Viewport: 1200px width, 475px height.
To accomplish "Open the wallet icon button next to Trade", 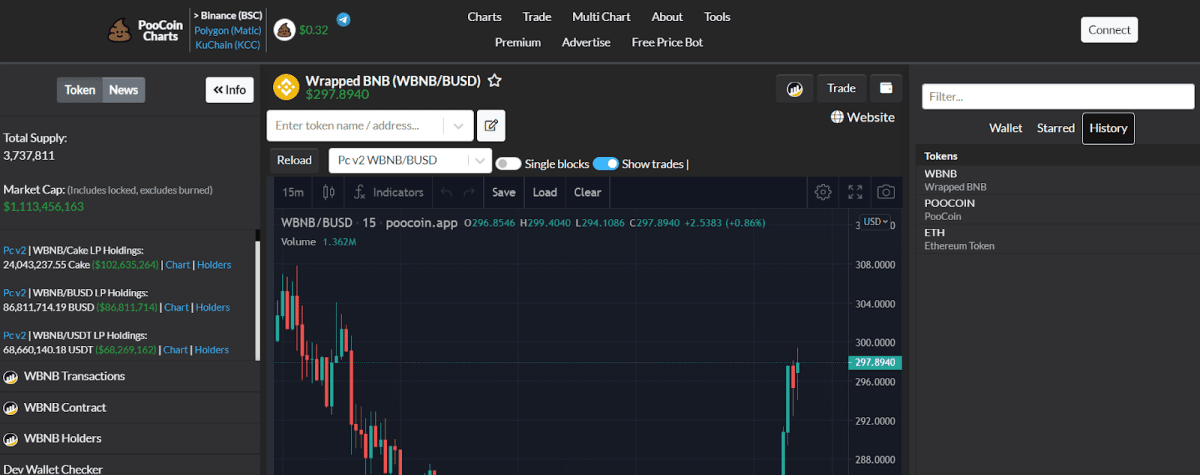I will pos(886,88).
